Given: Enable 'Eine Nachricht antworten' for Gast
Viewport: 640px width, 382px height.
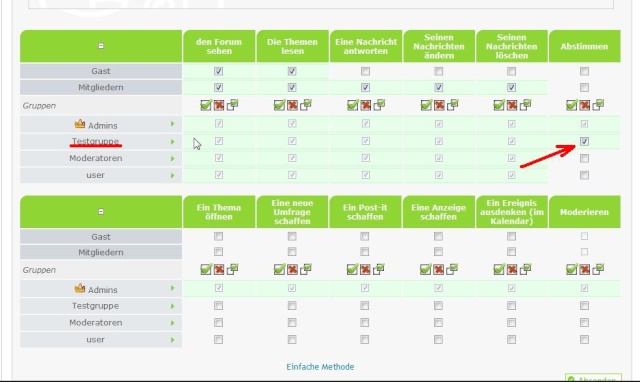Looking at the screenshot, I should (x=365, y=71).
